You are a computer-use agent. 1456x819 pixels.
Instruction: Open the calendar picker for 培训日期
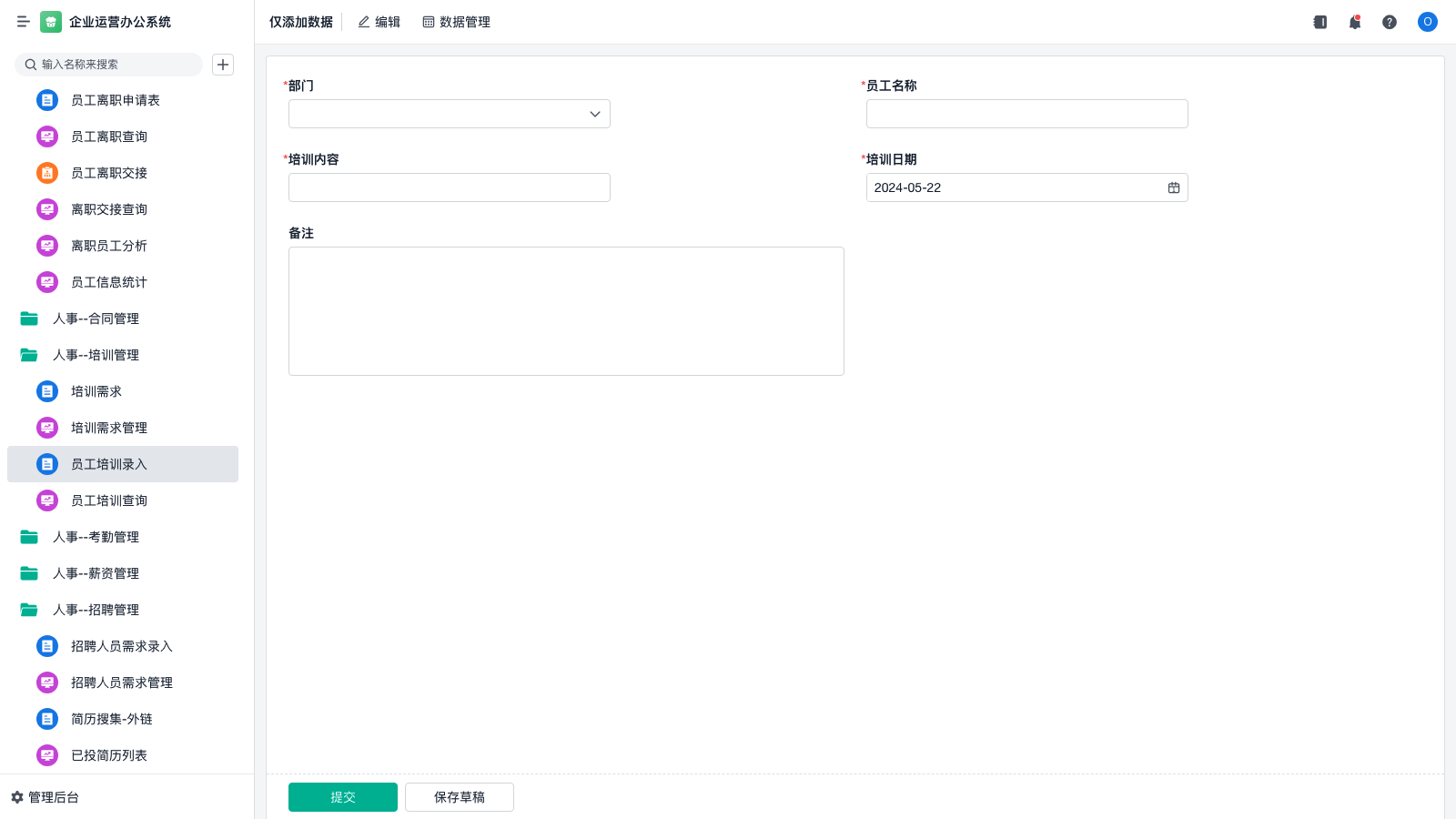(1173, 187)
